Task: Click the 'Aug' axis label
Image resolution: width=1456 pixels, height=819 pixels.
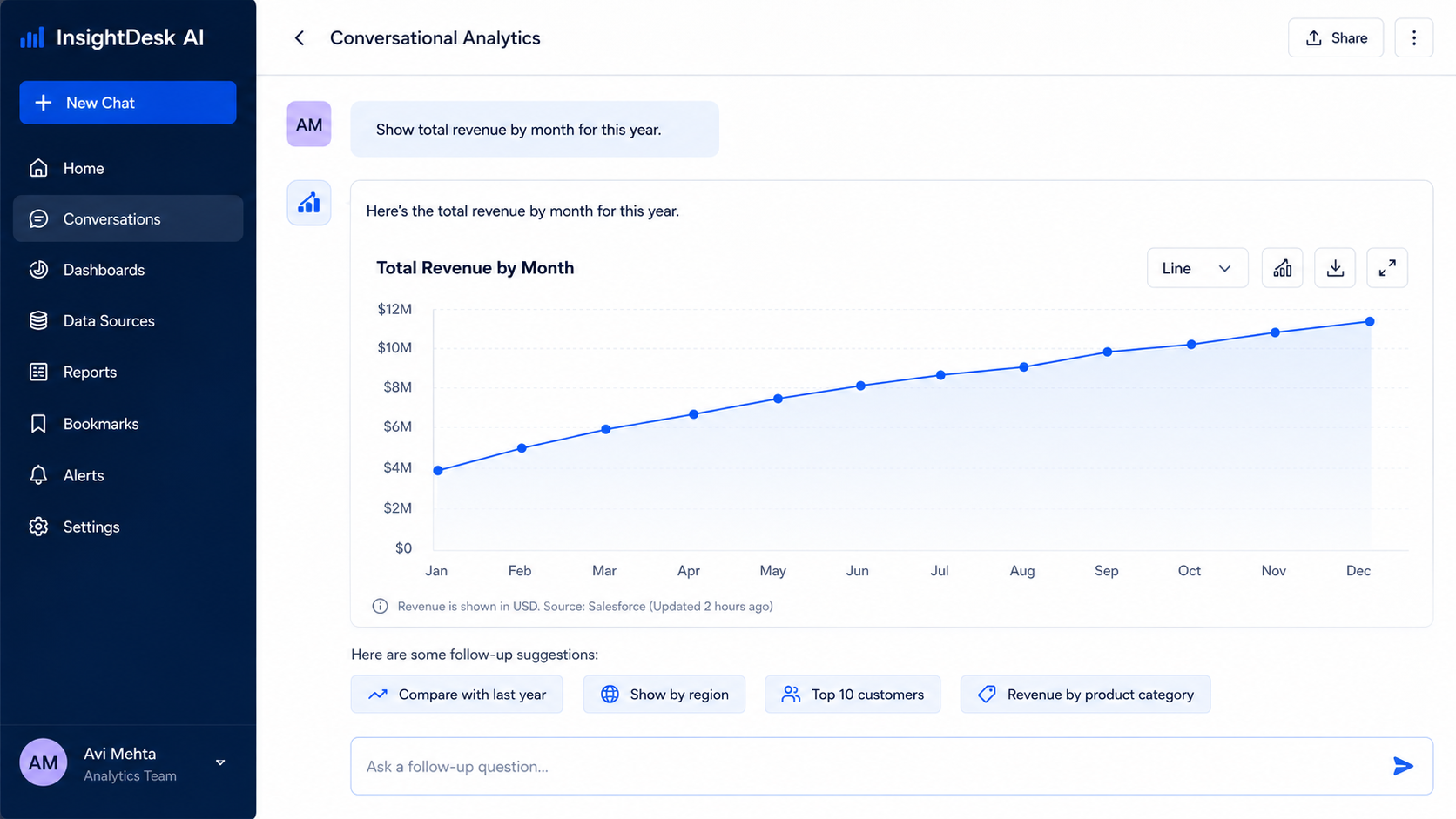Action: pos(1022,571)
